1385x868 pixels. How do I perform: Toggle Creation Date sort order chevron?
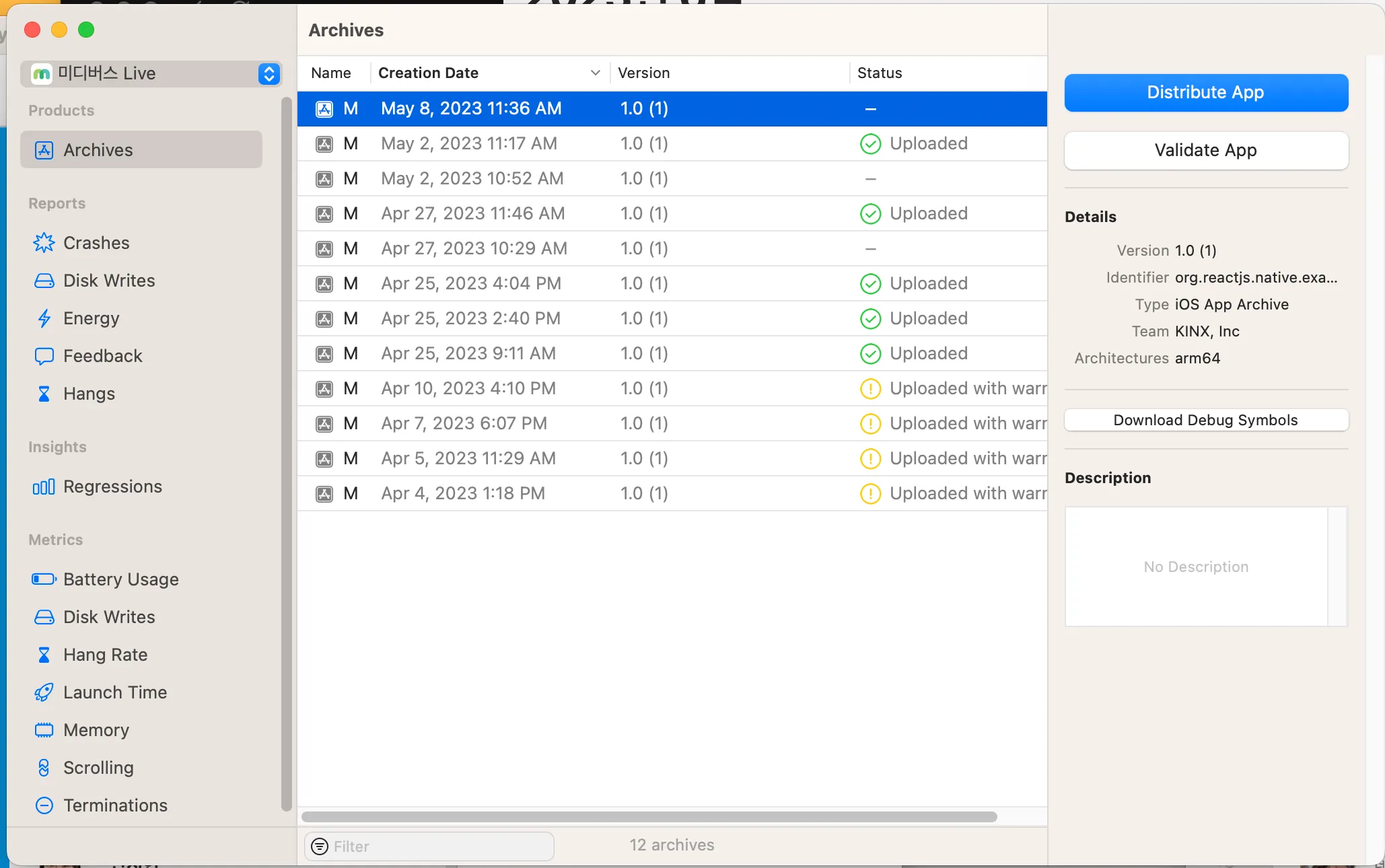click(x=595, y=73)
